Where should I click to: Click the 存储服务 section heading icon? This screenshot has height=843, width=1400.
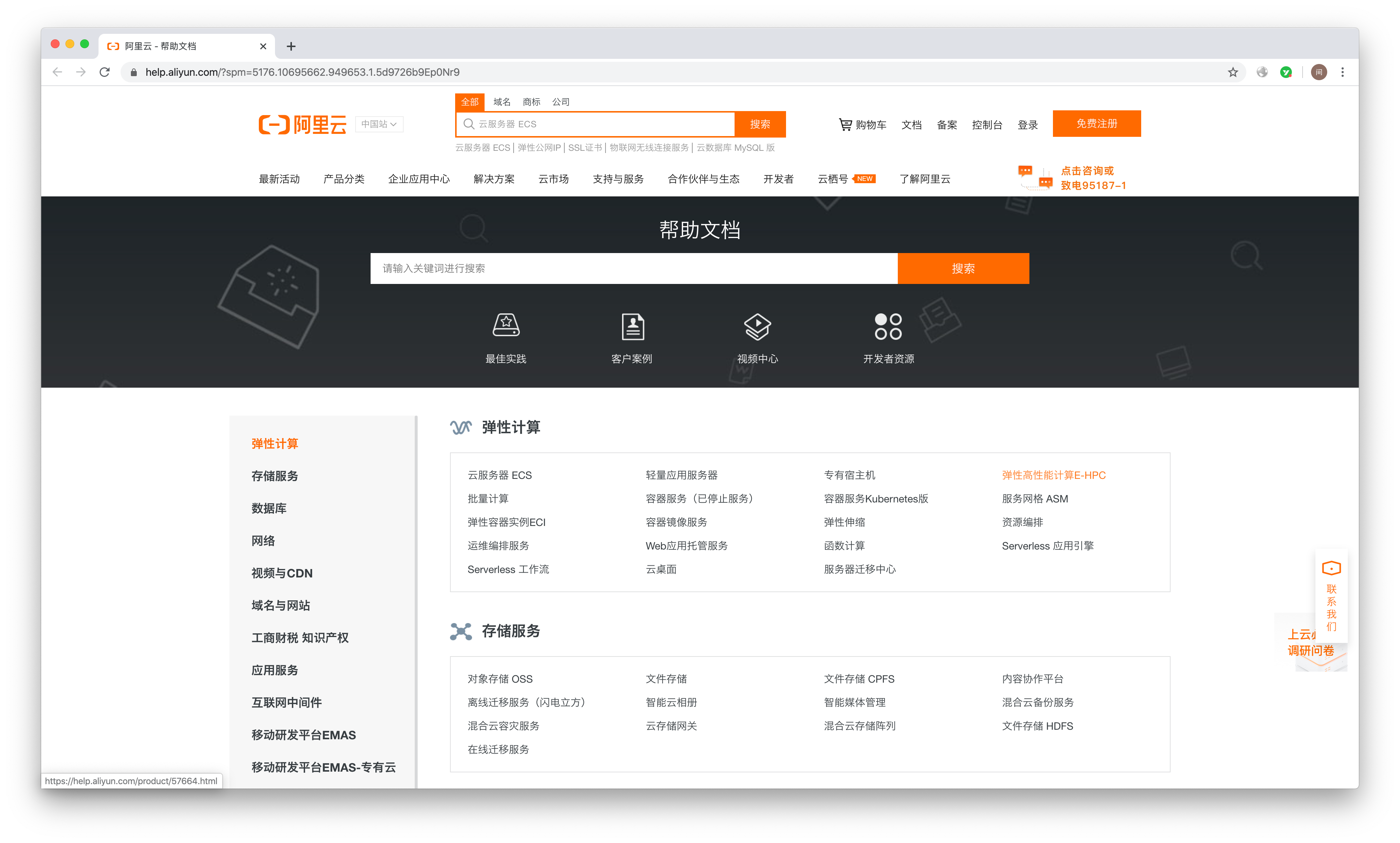click(x=460, y=631)
